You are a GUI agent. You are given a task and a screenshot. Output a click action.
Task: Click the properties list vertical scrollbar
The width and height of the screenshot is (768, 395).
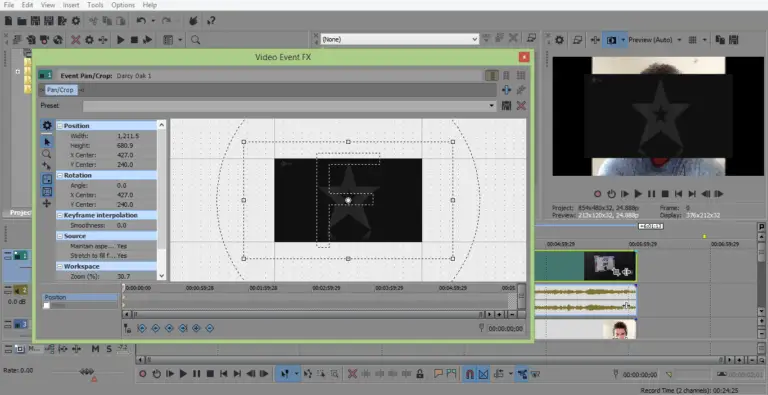(161, 200)
